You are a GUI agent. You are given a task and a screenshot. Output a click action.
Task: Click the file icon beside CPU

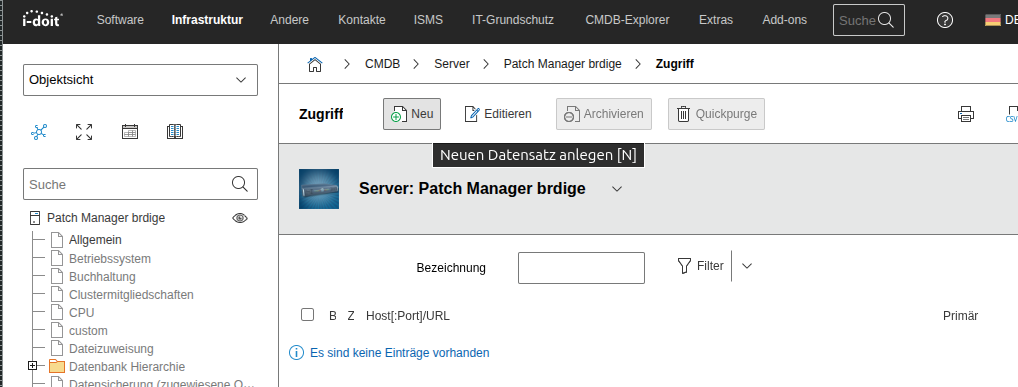pos(56,312)
